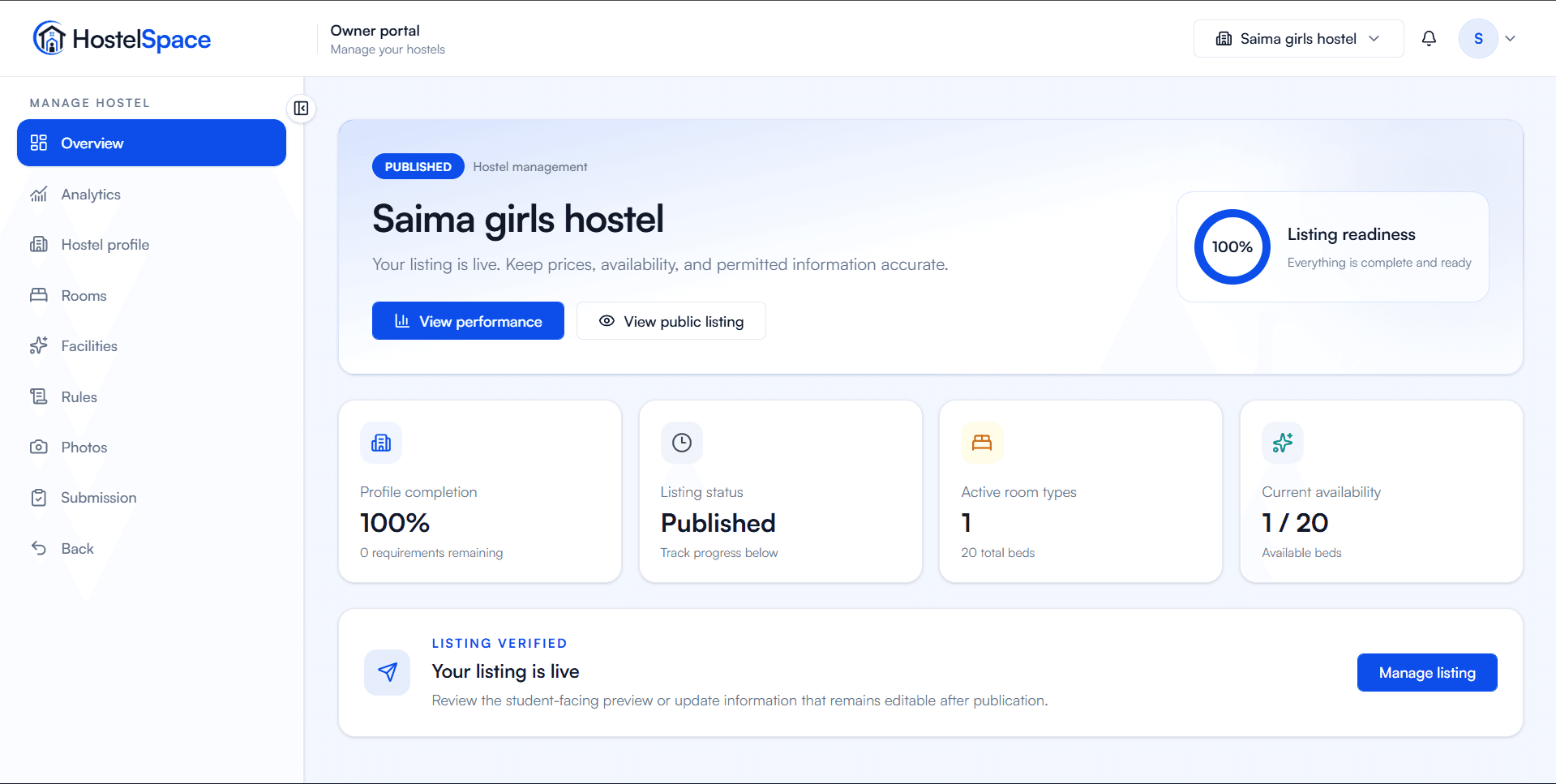Click the S user avatar
The width and height of the screenshot is (1556, 784).
coord(1478,38)
